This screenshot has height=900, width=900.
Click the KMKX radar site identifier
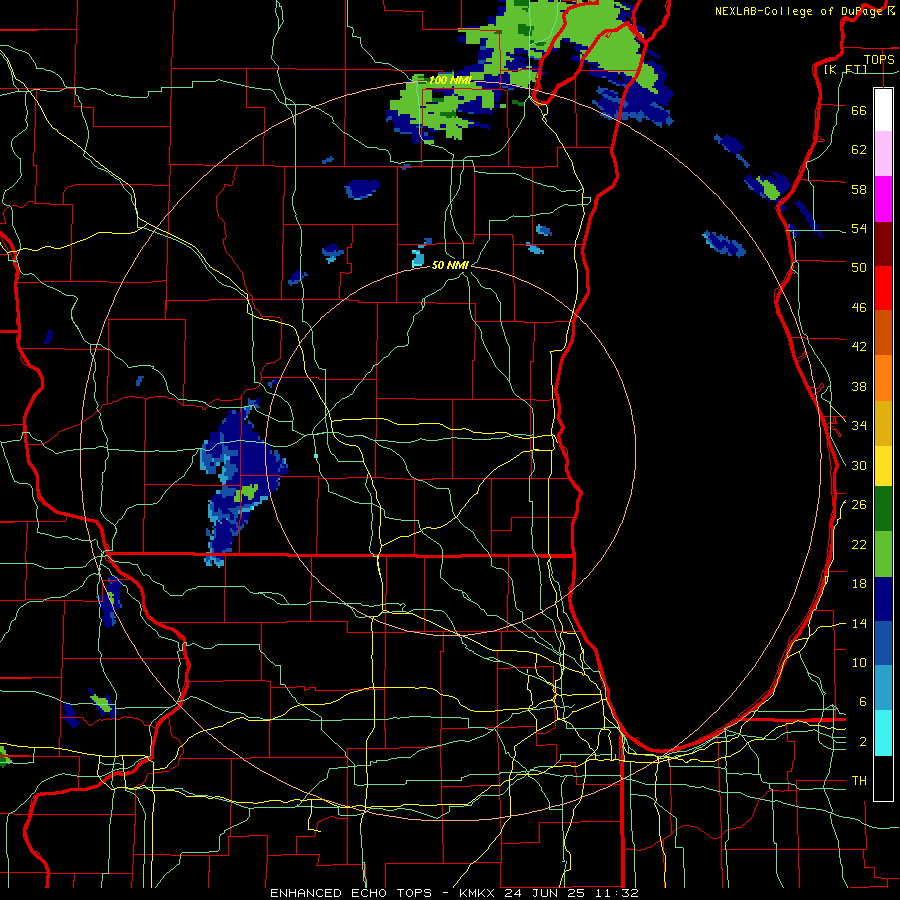(x=479, y=893)
